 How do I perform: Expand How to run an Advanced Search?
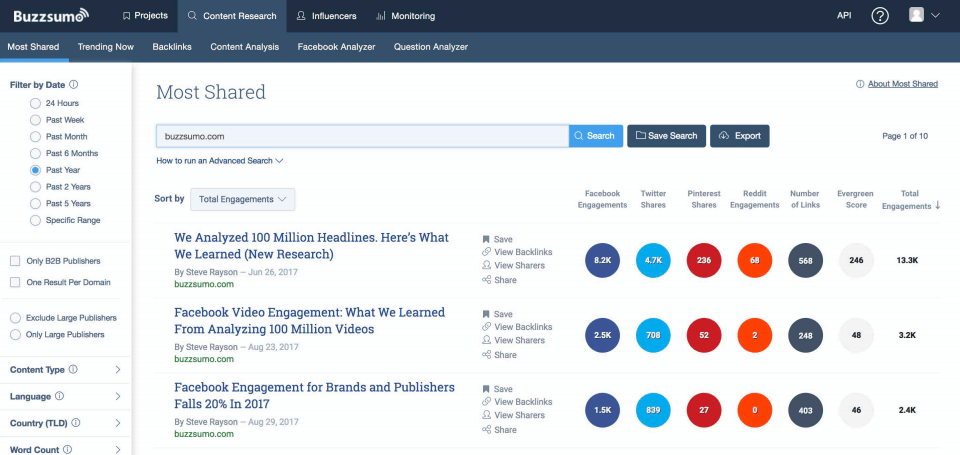pyautogui.click(x=220, y=160)
